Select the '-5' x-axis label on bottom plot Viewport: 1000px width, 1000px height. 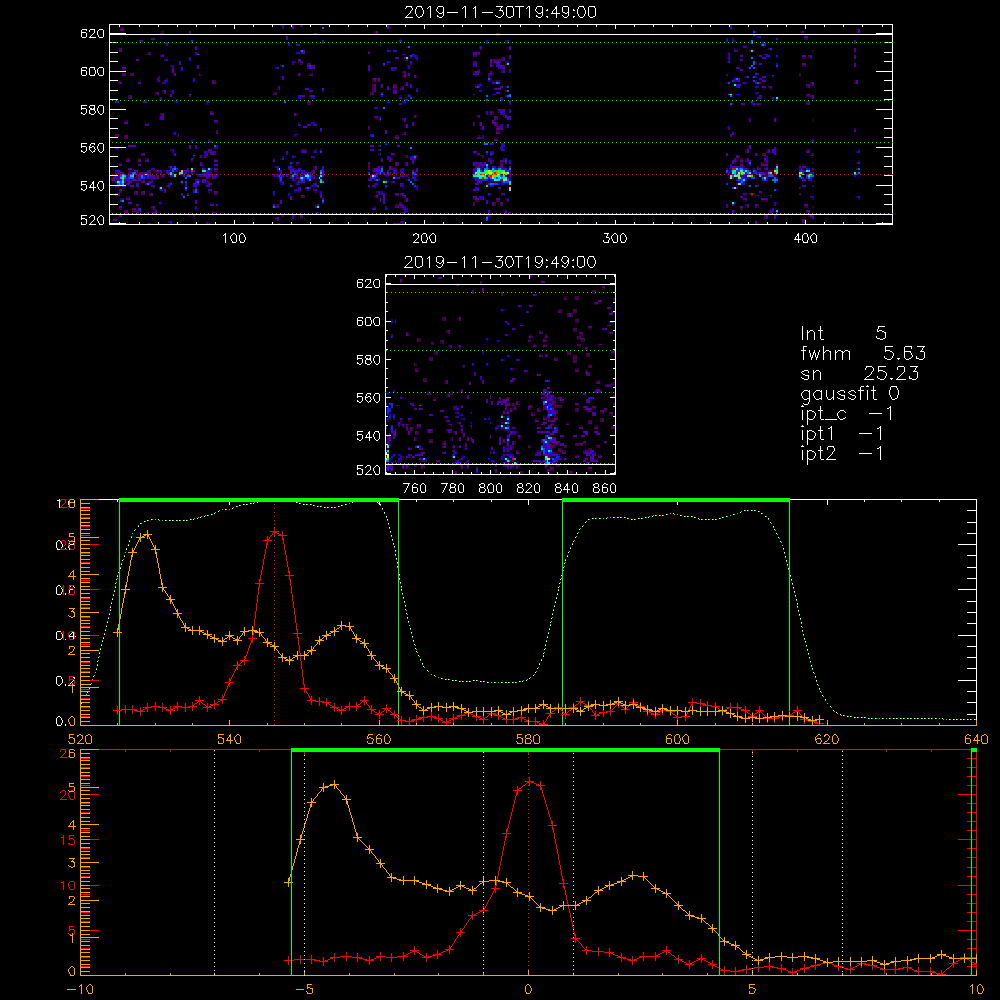(x=305, y=990)
